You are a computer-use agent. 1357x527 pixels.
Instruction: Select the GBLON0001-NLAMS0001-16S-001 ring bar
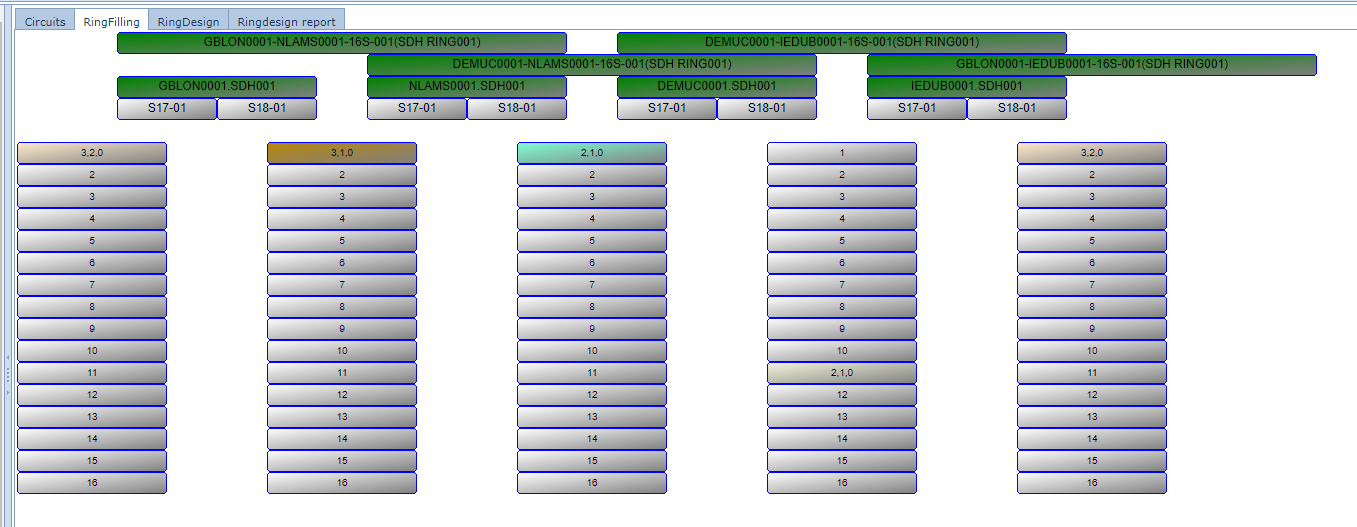341,43
